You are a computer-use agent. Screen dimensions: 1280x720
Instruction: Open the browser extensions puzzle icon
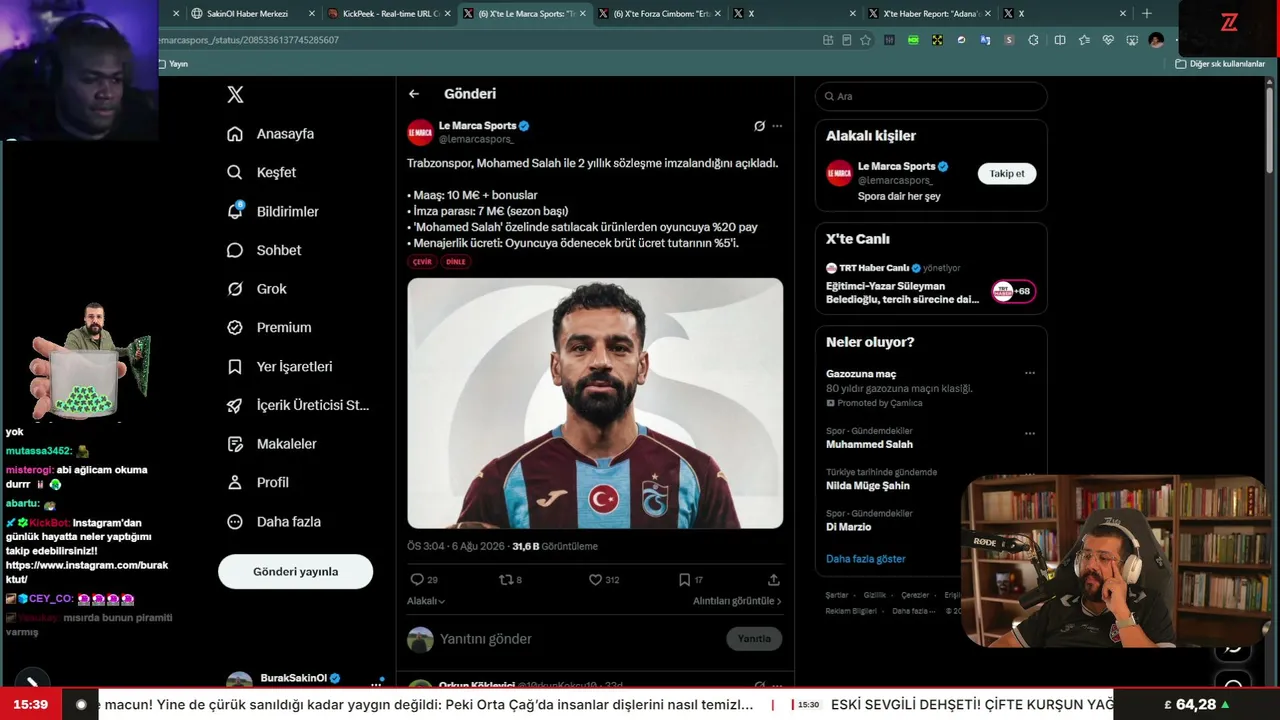point(1033,40)
